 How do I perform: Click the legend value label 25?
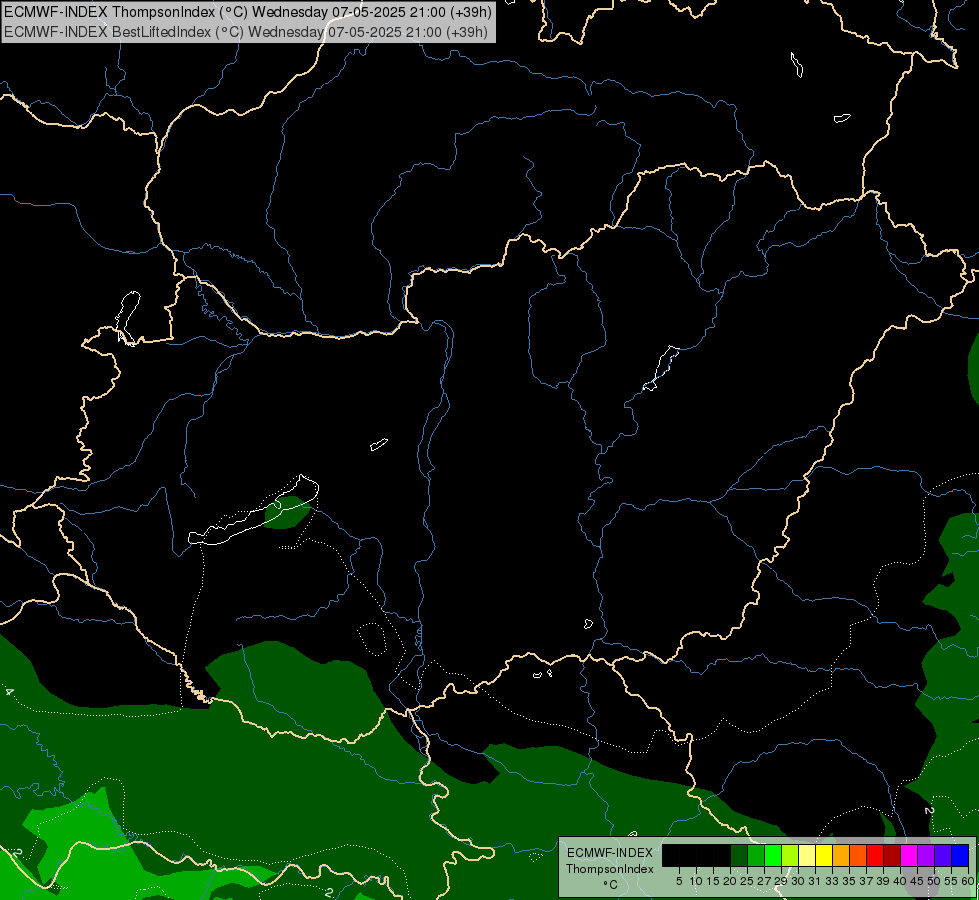pyautogui.click(x=747, y=881)
